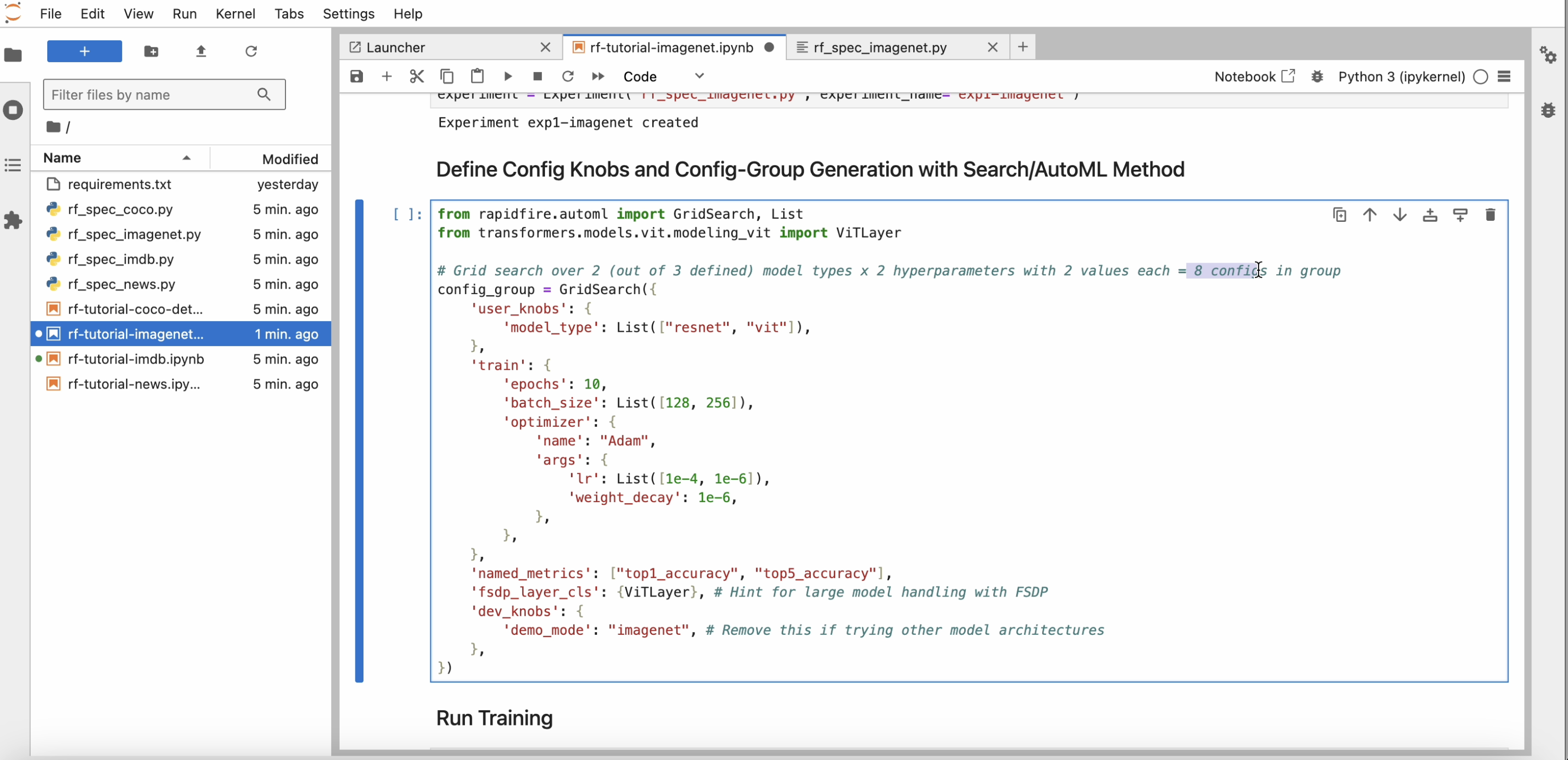Open the File menu
This screenshot has width=1568, height=760.
coord(50,13)
